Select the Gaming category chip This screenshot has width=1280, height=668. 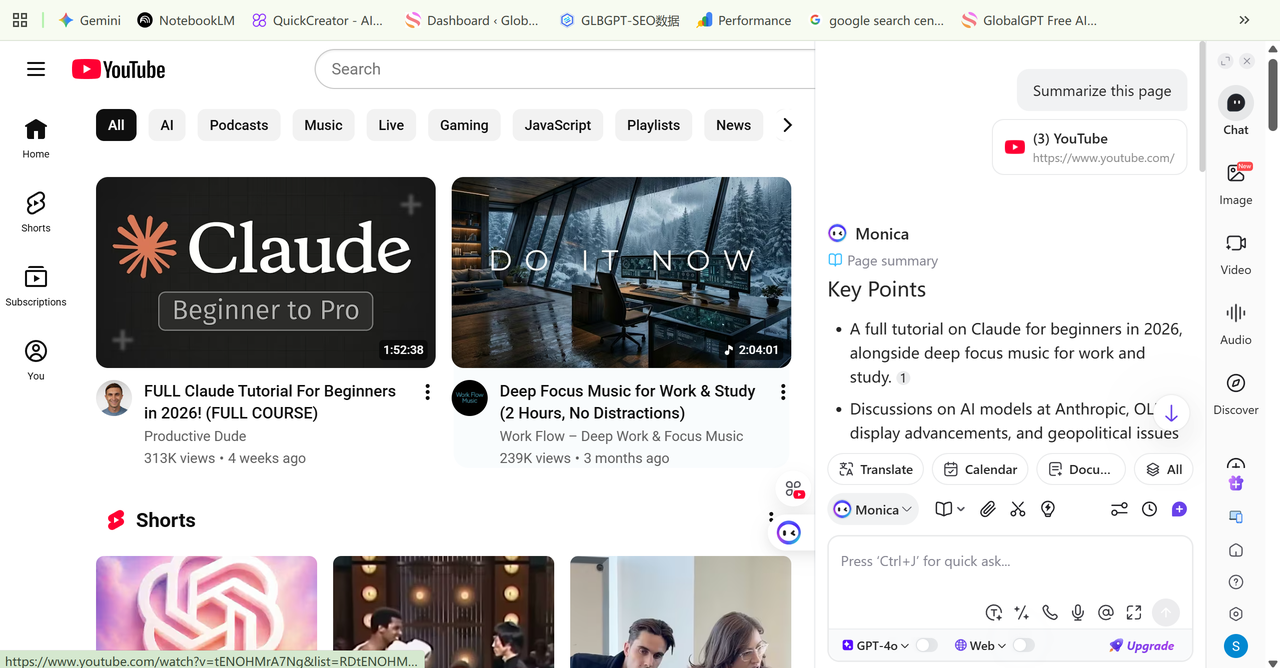[464, 125]
